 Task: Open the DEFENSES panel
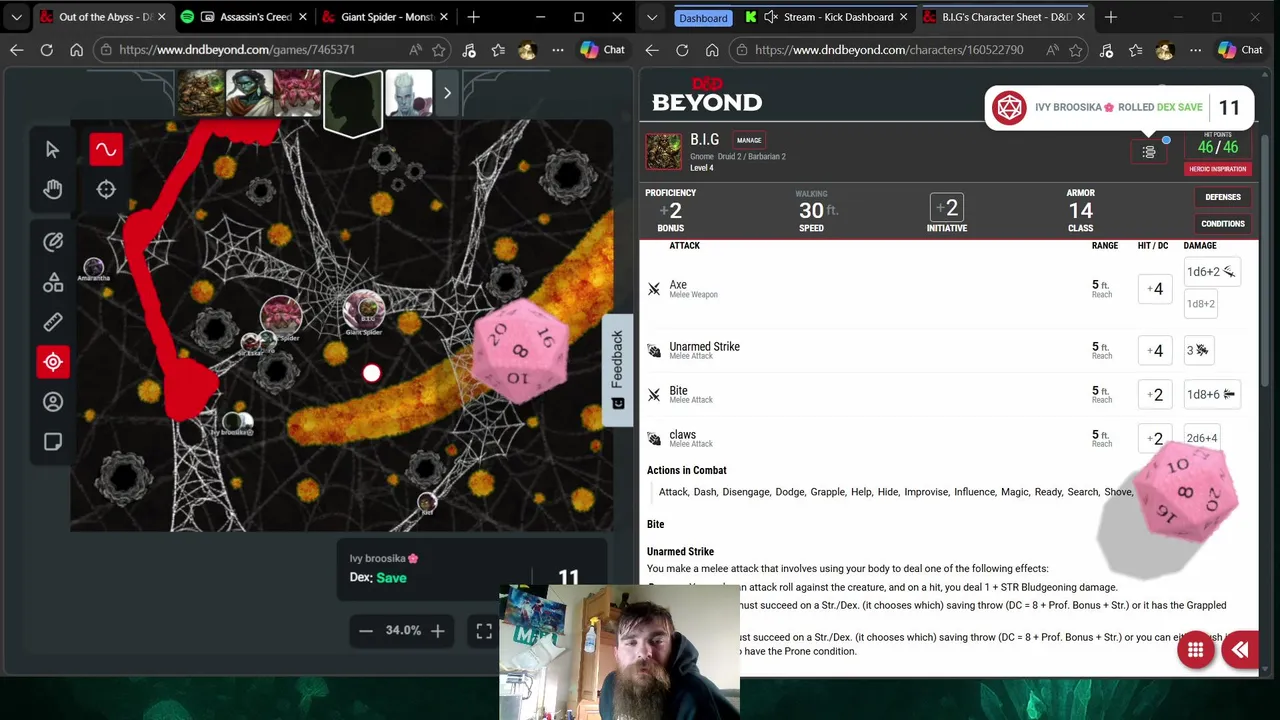[1222, 198]
